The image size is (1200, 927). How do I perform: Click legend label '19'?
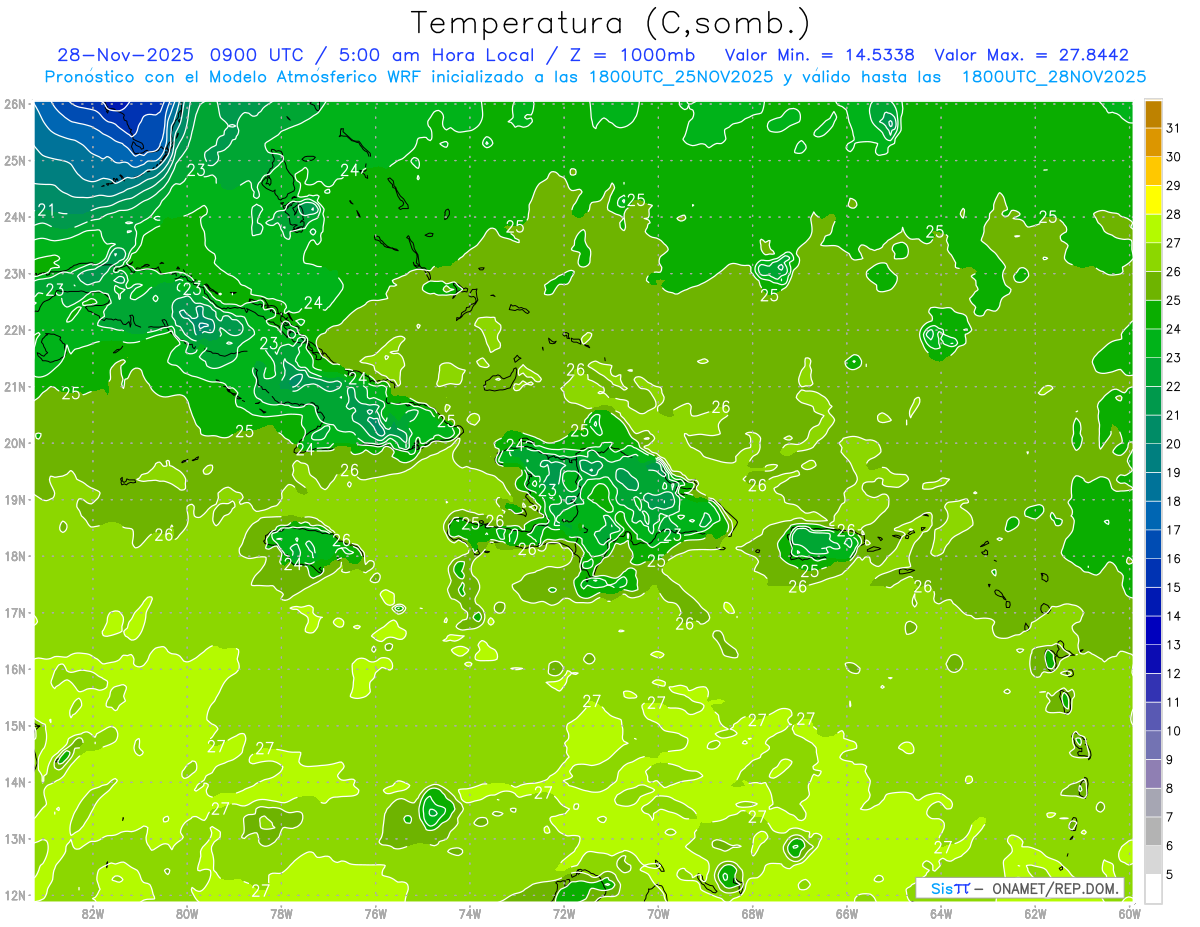tap(1173, 472)
